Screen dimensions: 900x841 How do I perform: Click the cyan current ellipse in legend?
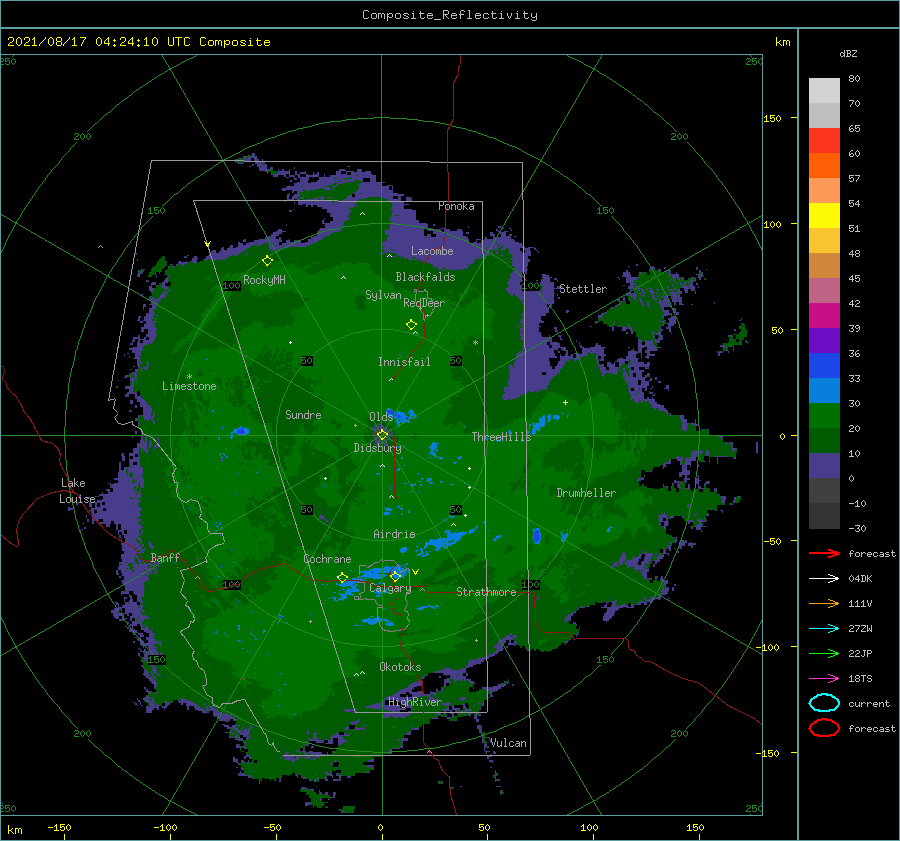pos(824,703)
